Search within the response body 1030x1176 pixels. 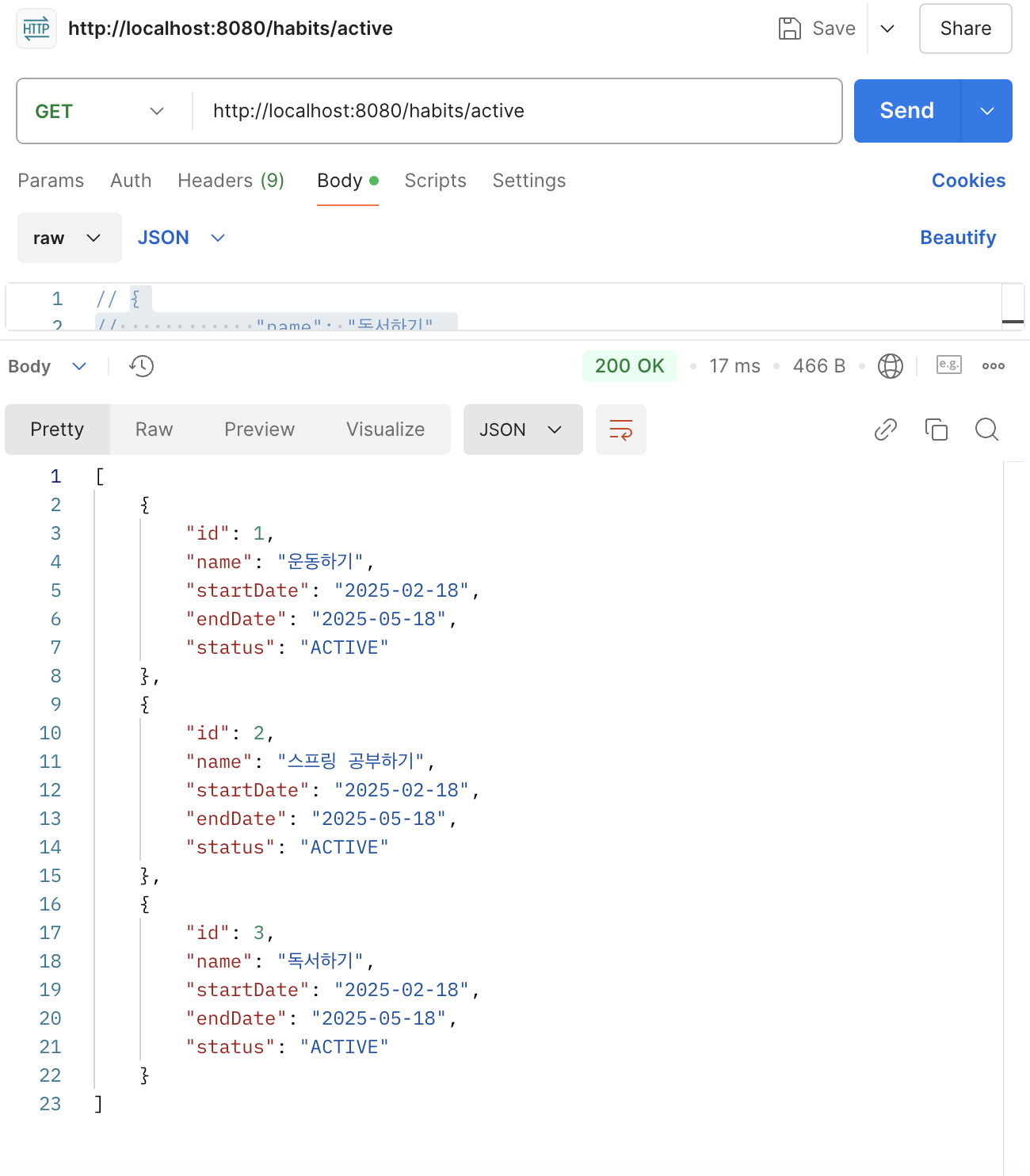(987, 430)
